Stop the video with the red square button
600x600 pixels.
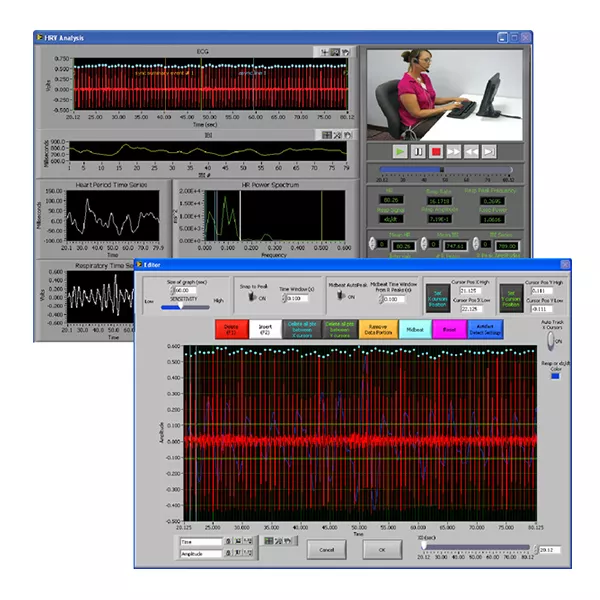coord(436,152)
